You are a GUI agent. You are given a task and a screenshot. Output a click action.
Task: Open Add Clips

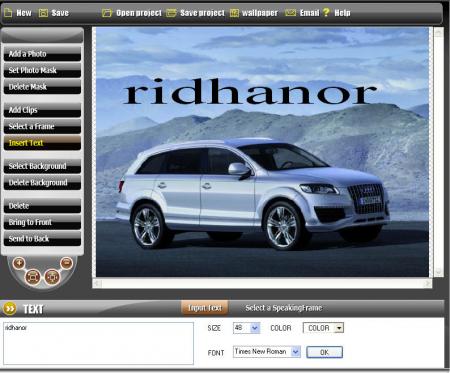click(x=42, y=110)
